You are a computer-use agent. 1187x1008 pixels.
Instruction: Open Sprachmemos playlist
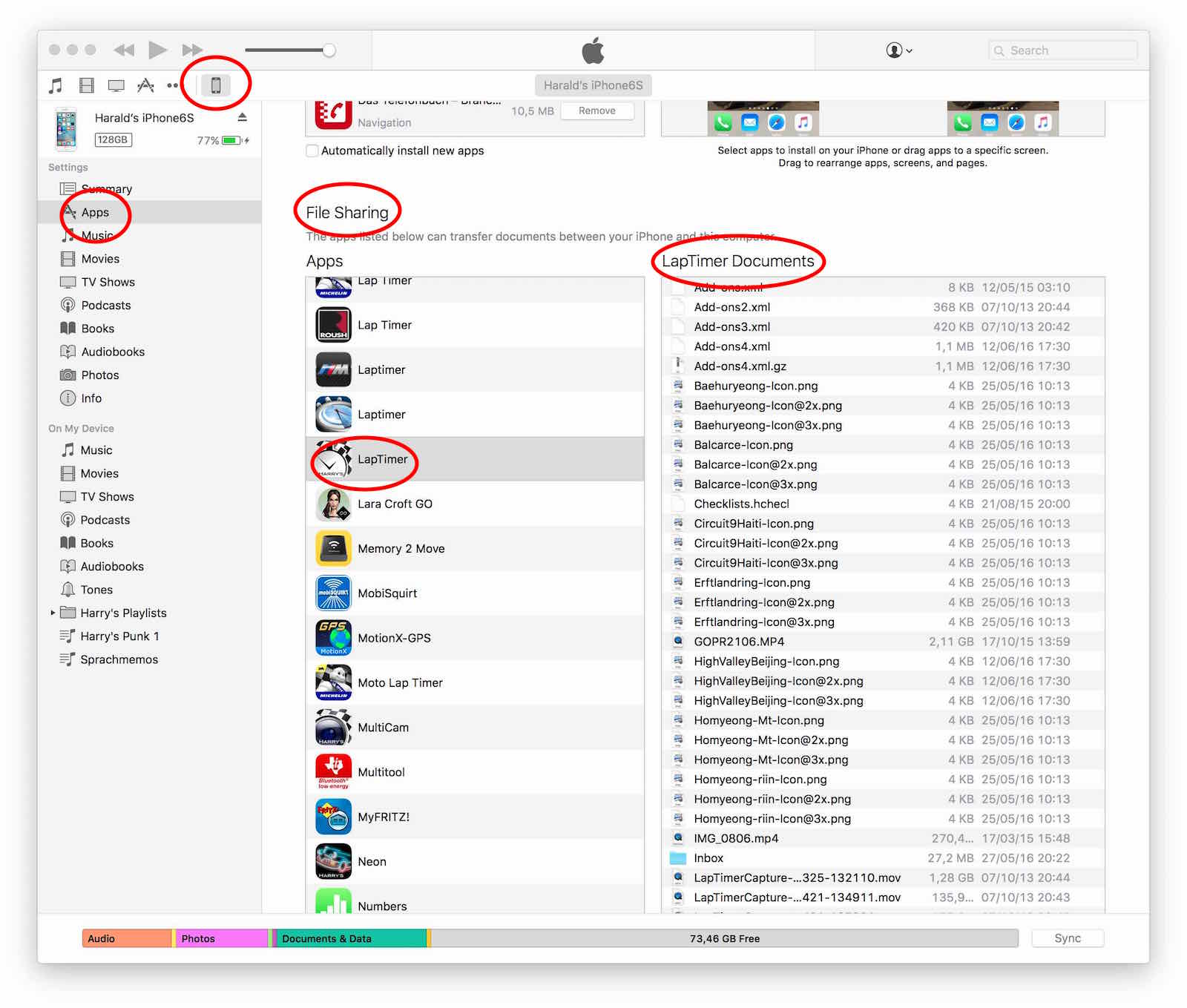149,659
